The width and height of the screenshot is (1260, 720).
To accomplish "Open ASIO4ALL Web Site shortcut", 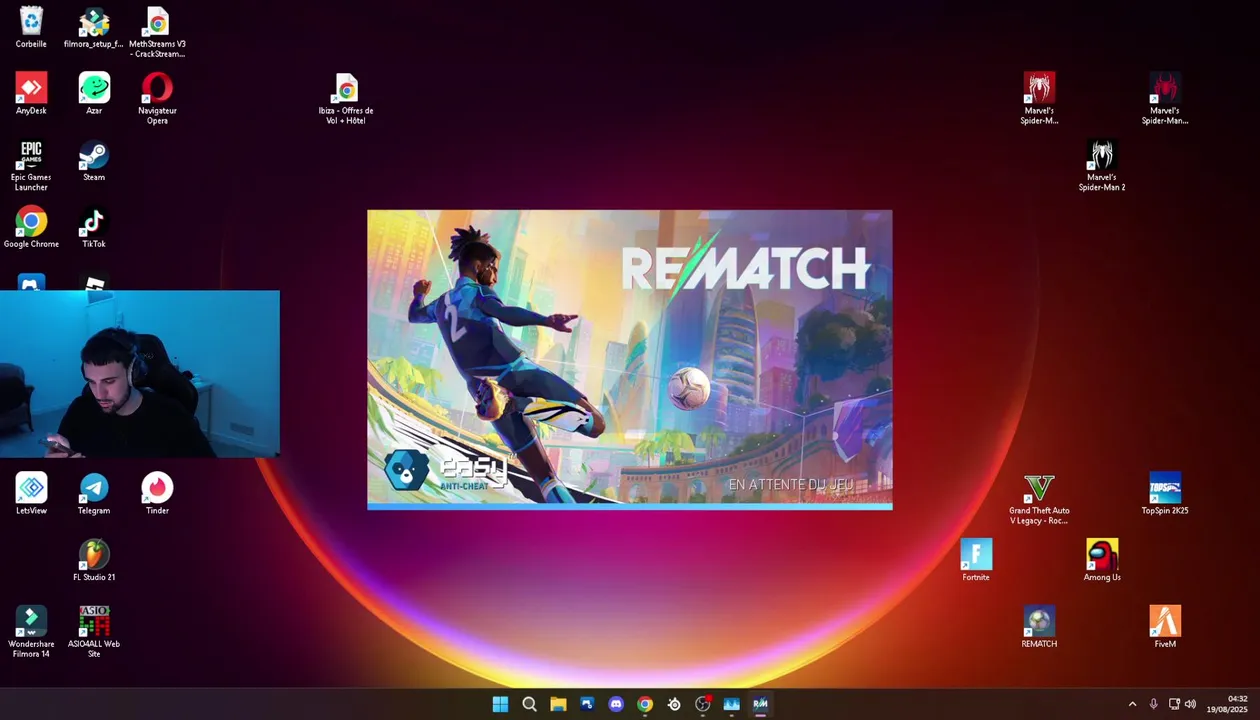I will click(94, 632).
